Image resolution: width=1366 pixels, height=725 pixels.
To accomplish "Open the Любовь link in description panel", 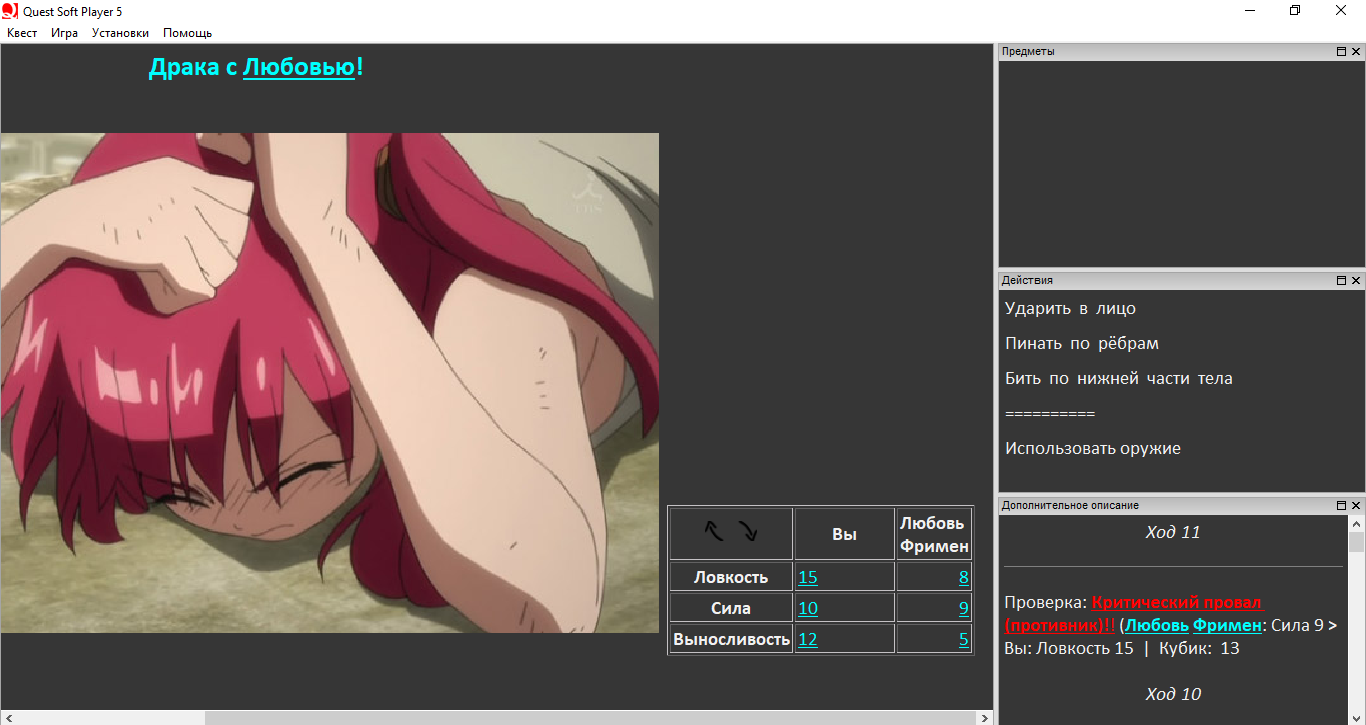I will click(1157, 625).
